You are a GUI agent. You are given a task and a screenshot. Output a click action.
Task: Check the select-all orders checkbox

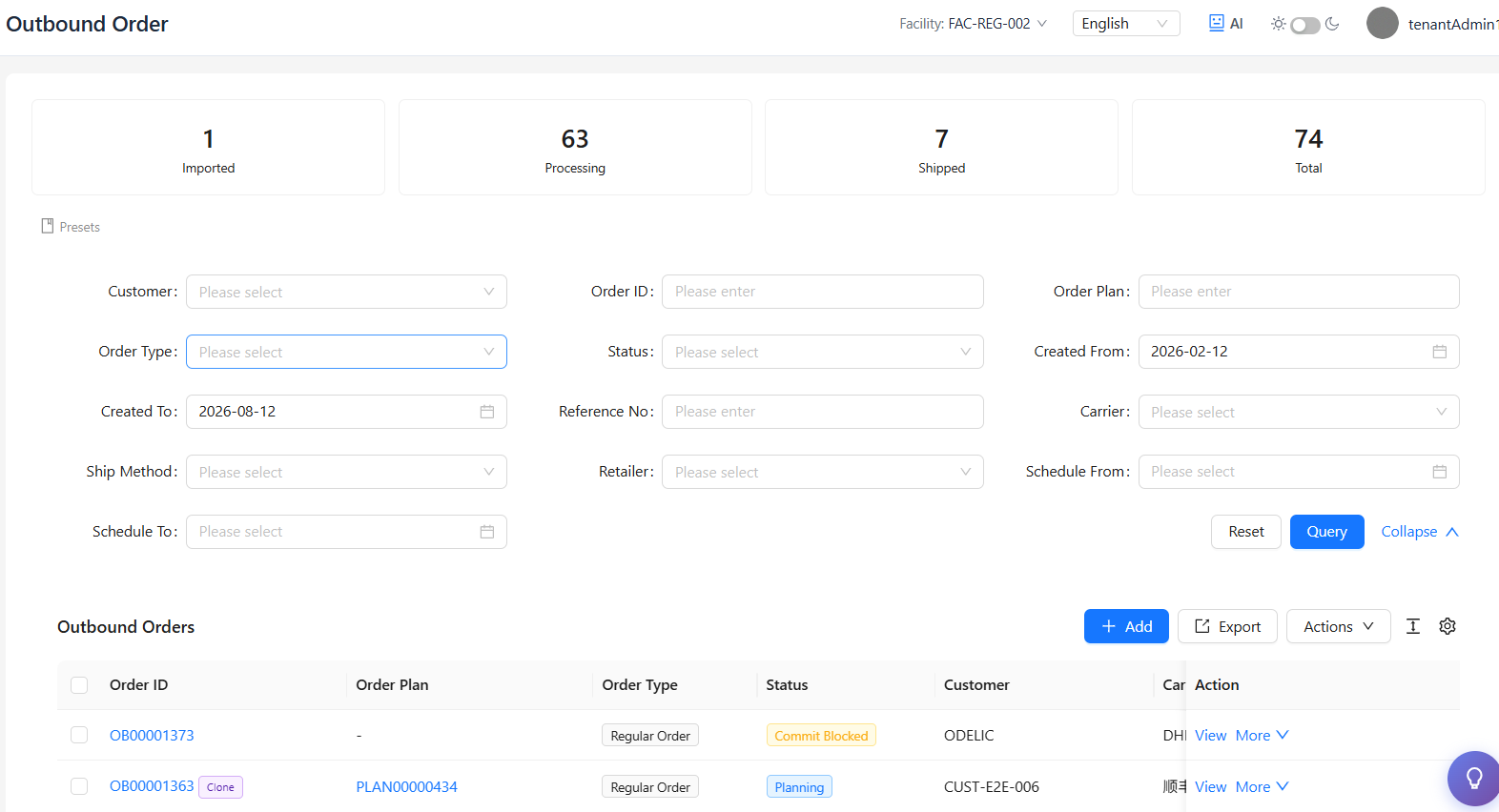79,685
